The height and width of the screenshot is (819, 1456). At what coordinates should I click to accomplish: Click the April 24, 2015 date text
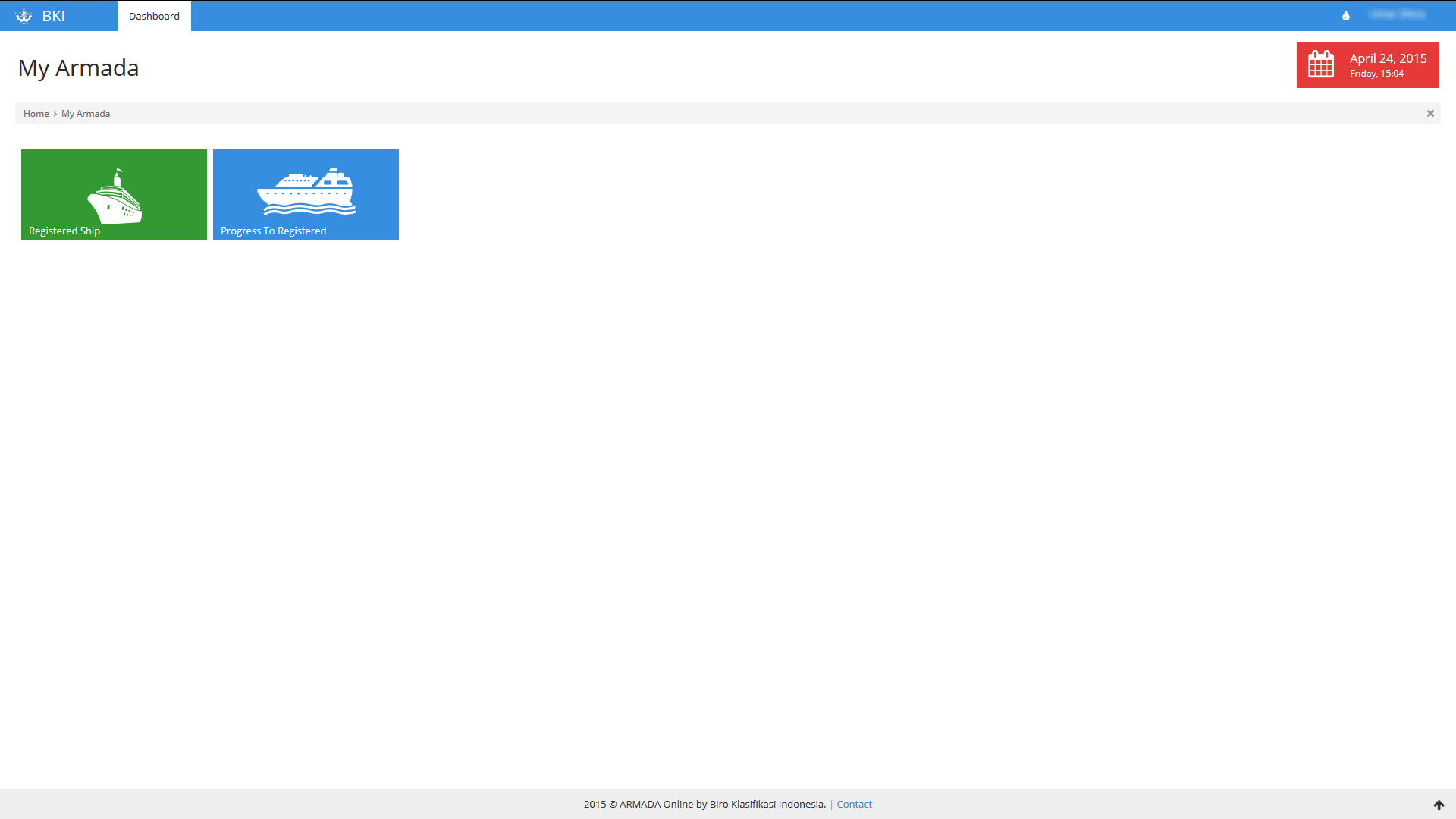tap(1388, 58)
